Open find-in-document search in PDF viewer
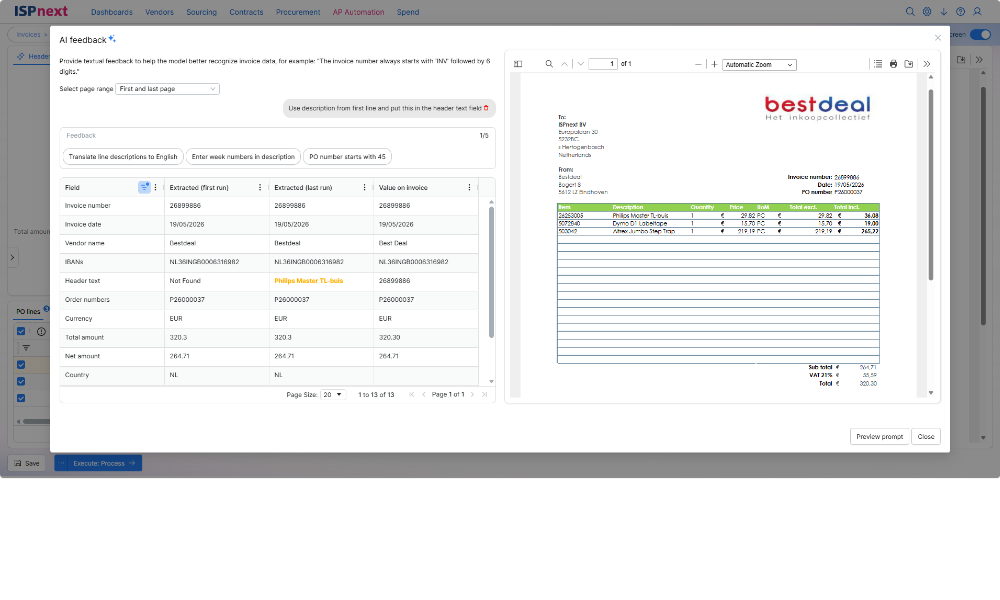Image resolution: width=1000 pixels, height=600 pixels. tap(548, 64)
